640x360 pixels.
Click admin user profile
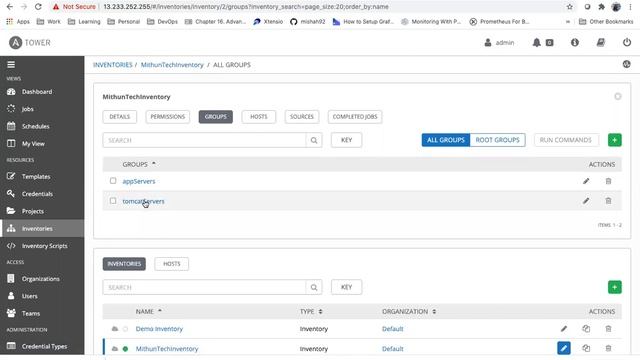coord(499,42)
